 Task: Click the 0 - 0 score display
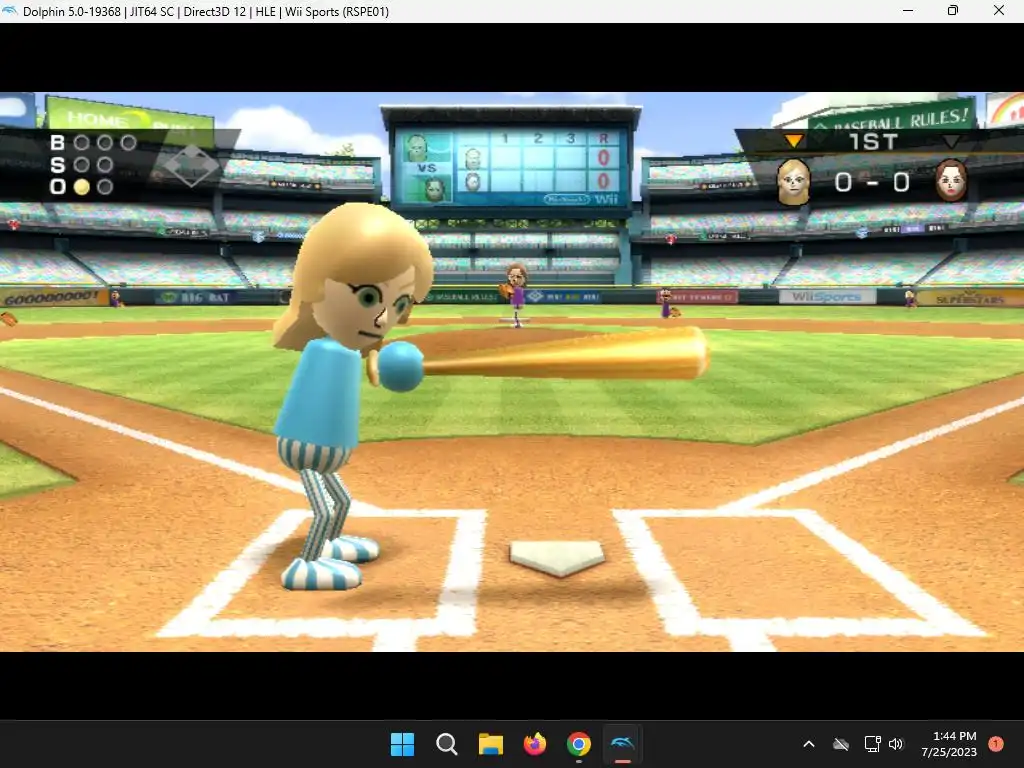pyautogui.click(x=872, y=182)
